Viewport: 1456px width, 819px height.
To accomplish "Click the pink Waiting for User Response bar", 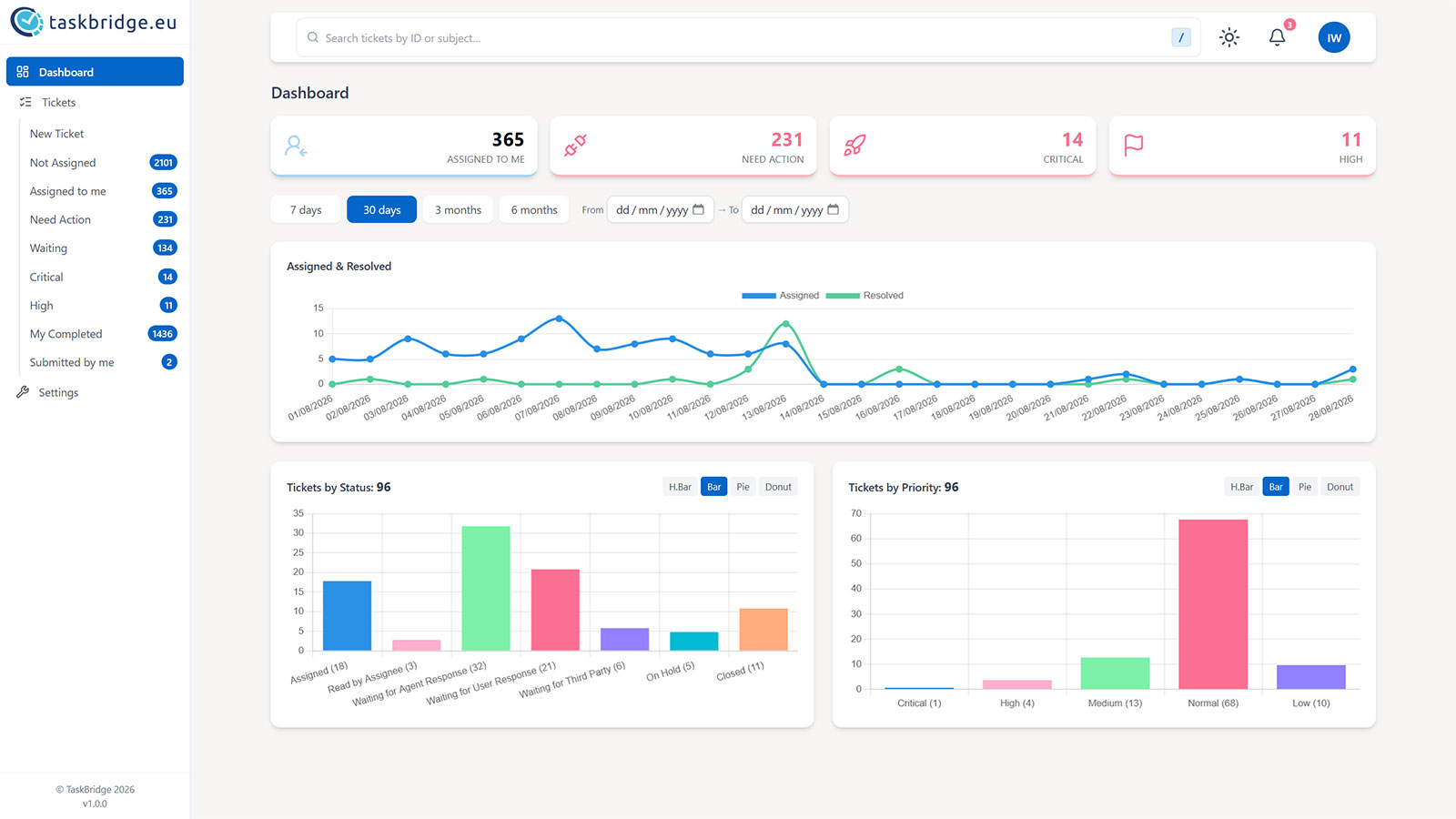I will click(555, 610).
